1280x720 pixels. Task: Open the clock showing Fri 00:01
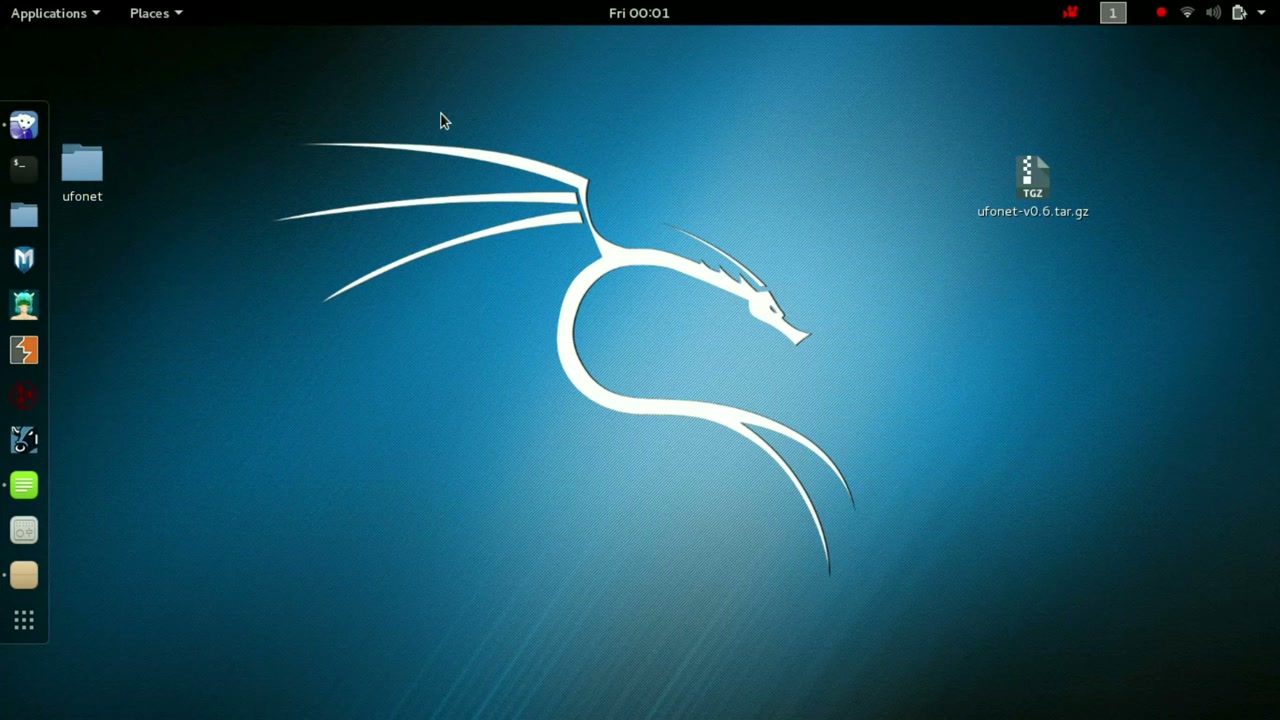pyautogui.click(x=639, y=13)
